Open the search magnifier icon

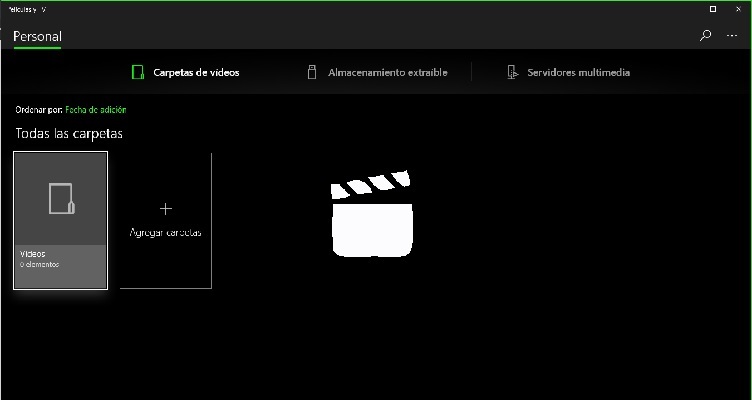click(x=705, y=35)
